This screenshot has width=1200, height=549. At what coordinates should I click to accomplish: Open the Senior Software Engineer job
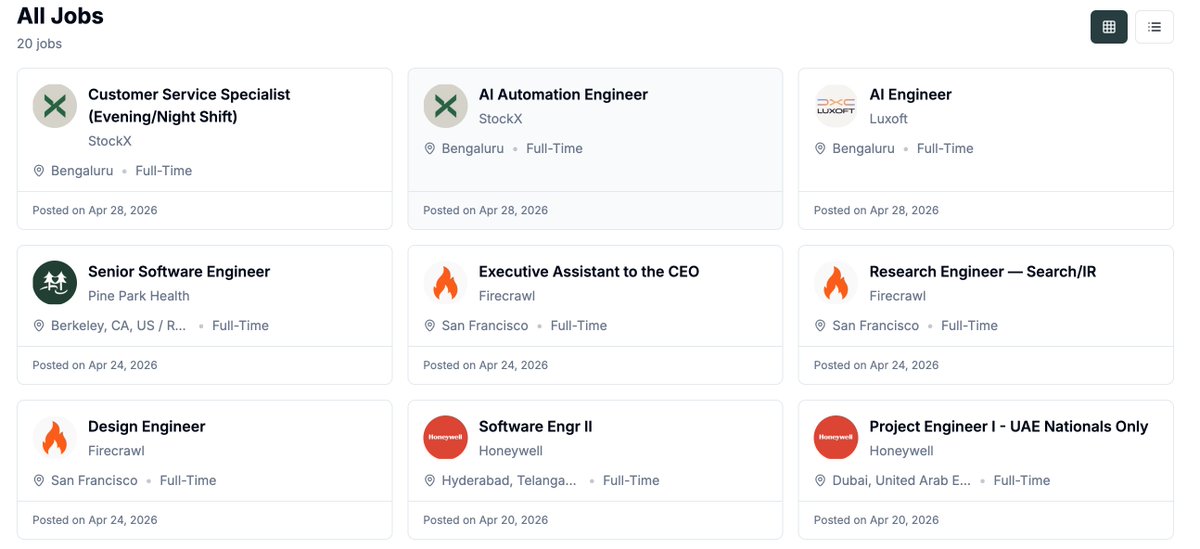point(179,272)
